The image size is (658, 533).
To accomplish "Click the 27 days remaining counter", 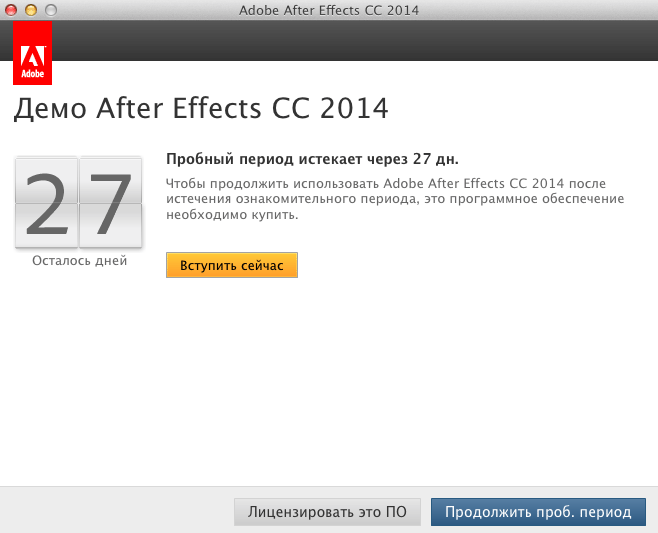I will pyautogui.click(x=78, y=202).
